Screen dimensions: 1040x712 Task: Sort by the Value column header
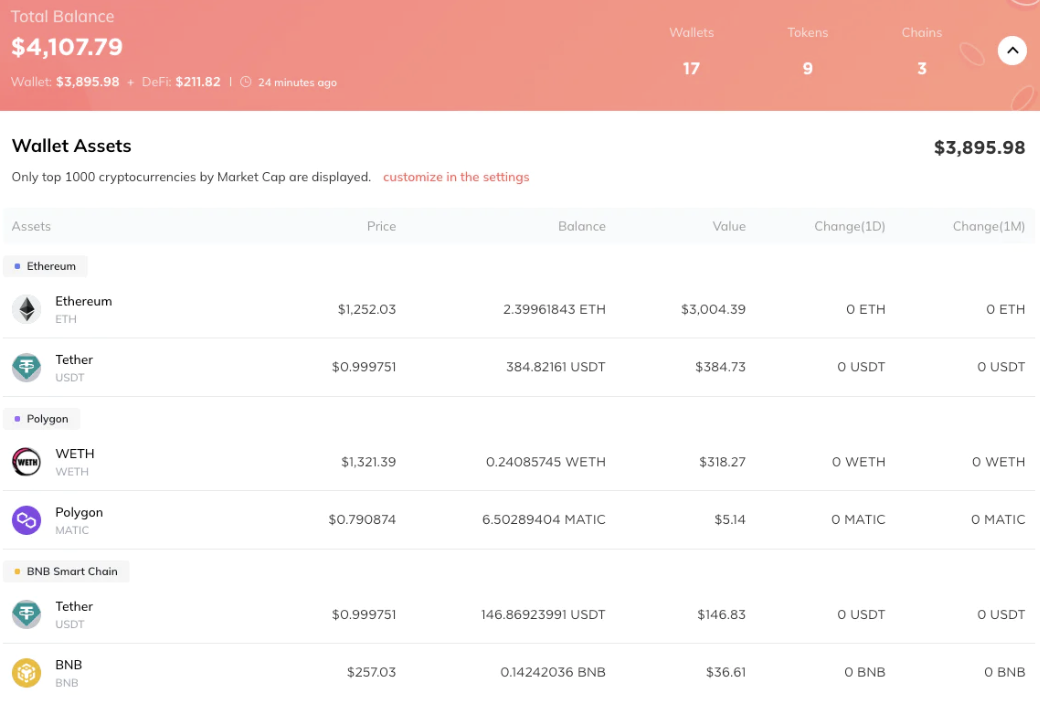click(729, 226)
